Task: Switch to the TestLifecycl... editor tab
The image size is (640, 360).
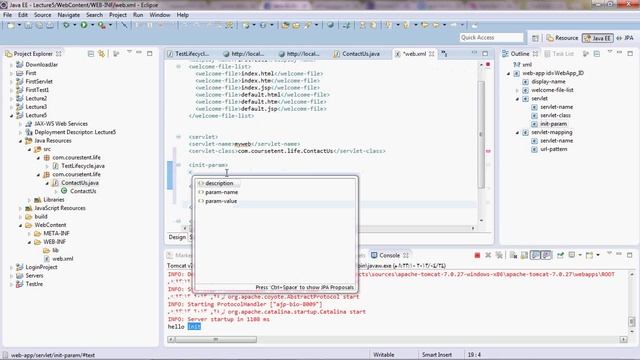Action: coord(188,54)
